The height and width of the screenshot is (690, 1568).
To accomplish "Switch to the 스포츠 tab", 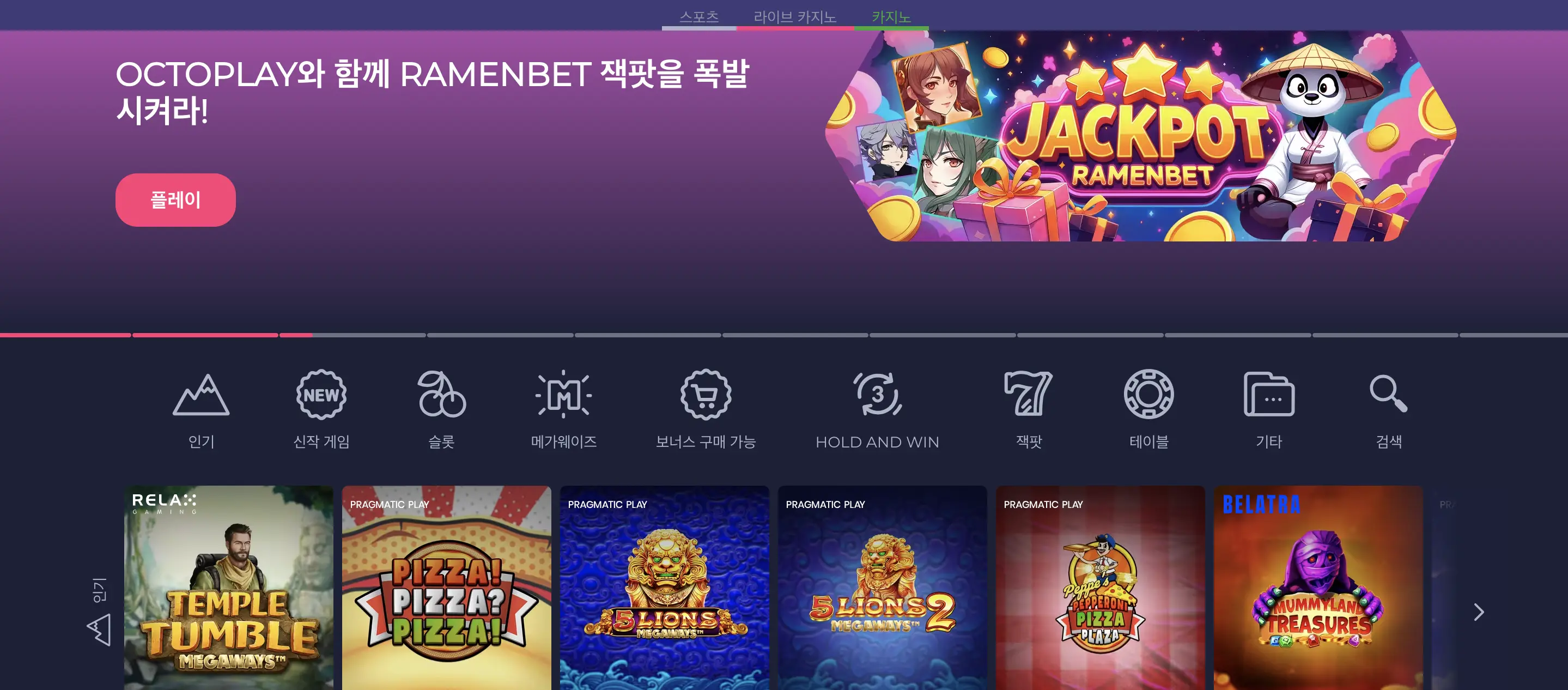I will pyautogui.click(x=699, y=16).
